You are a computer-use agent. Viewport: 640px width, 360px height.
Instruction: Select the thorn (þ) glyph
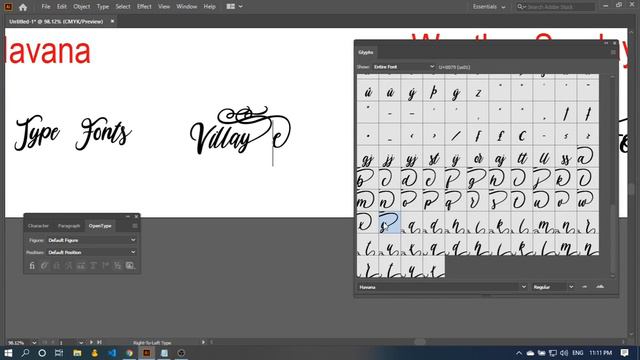point(433,91)
